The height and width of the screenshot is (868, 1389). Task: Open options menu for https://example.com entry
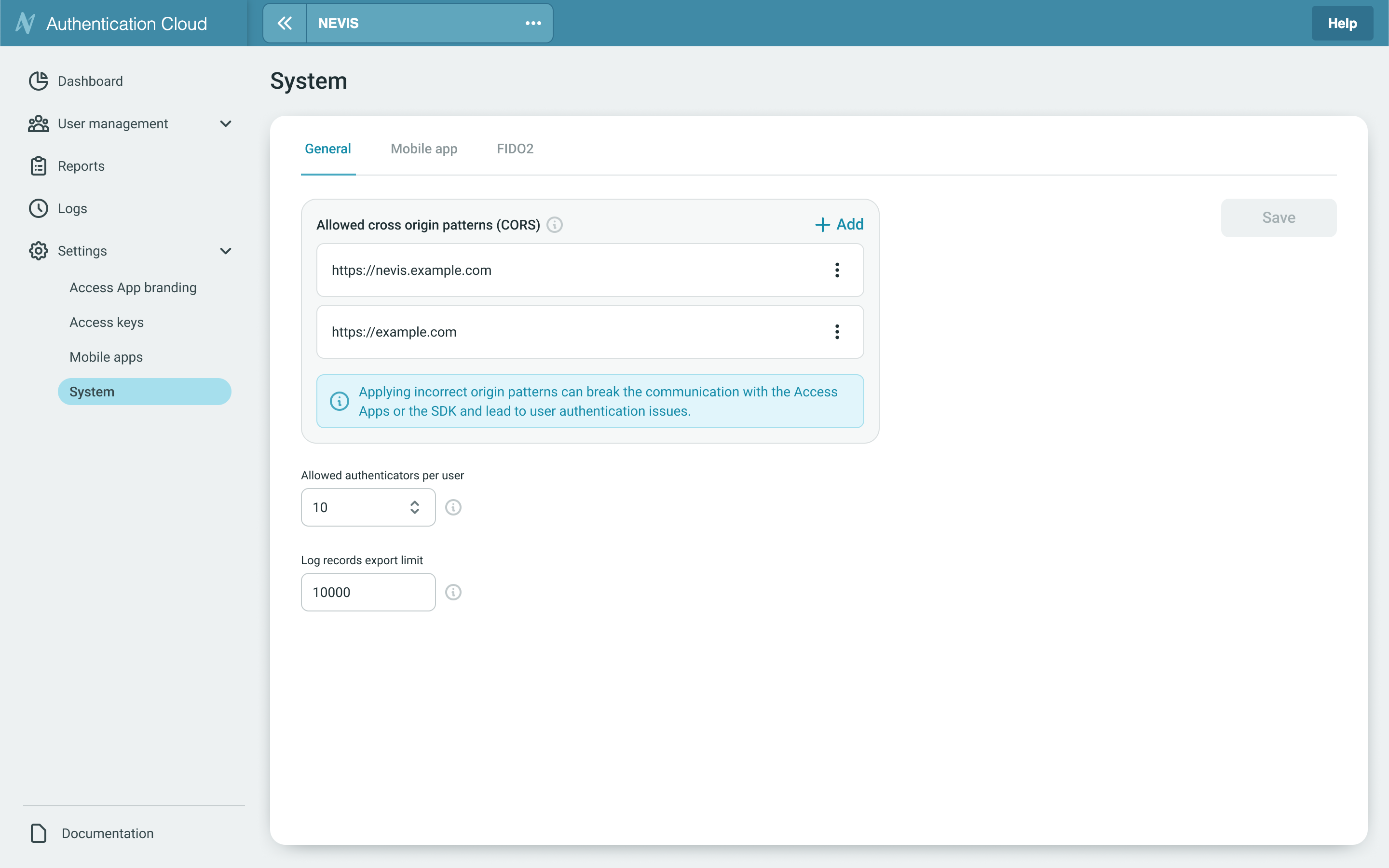(x=837, y=332)
